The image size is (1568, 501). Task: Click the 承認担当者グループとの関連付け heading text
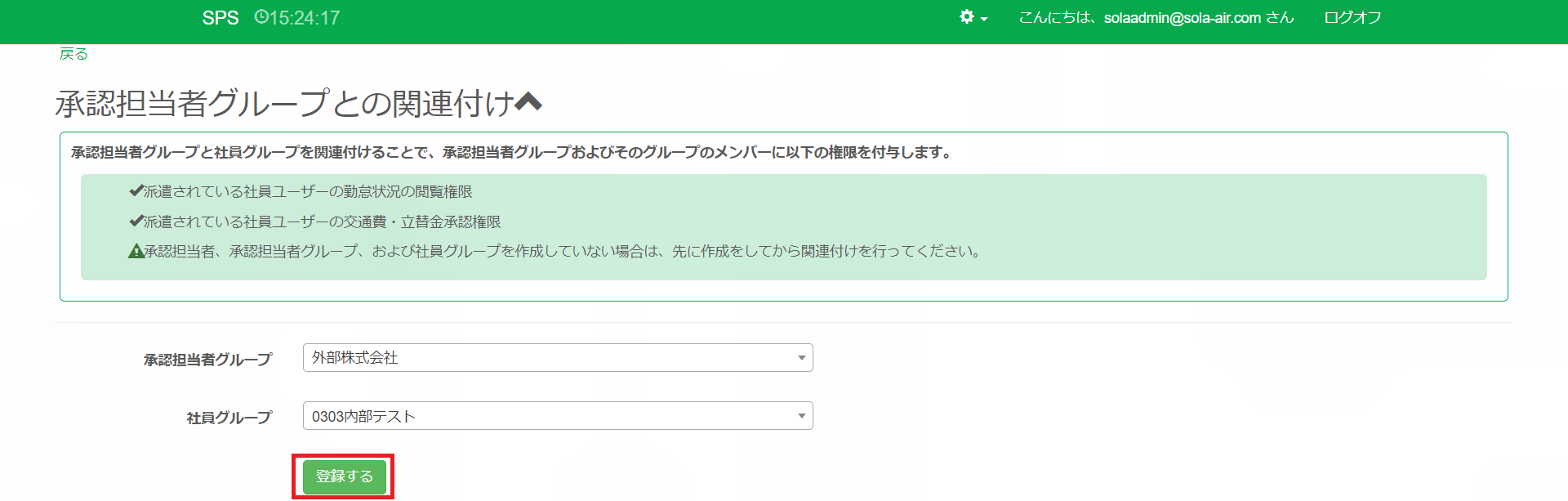[x=284, y=104]
